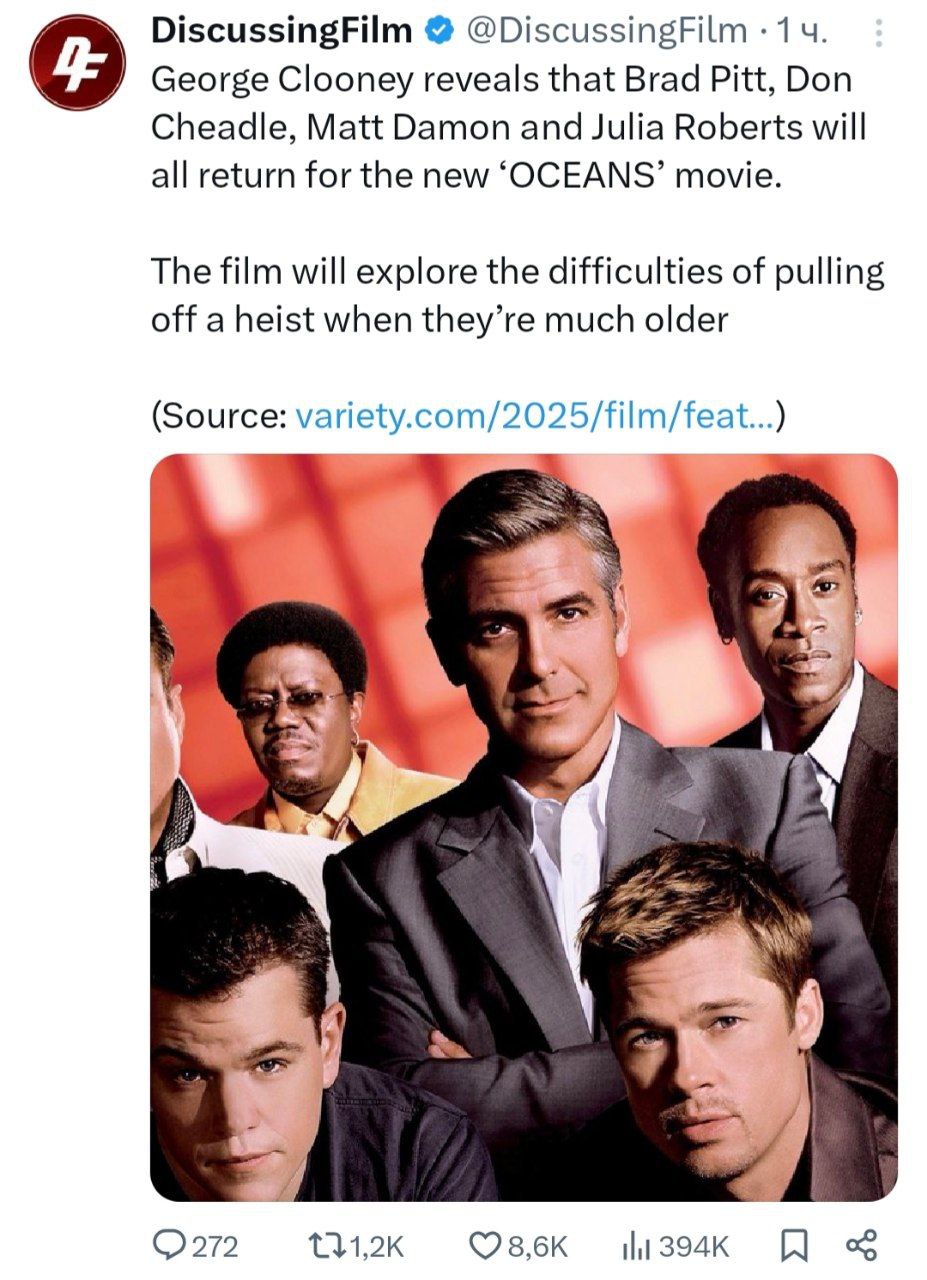Click the DiscussingFilm display name

coord(281,32)
